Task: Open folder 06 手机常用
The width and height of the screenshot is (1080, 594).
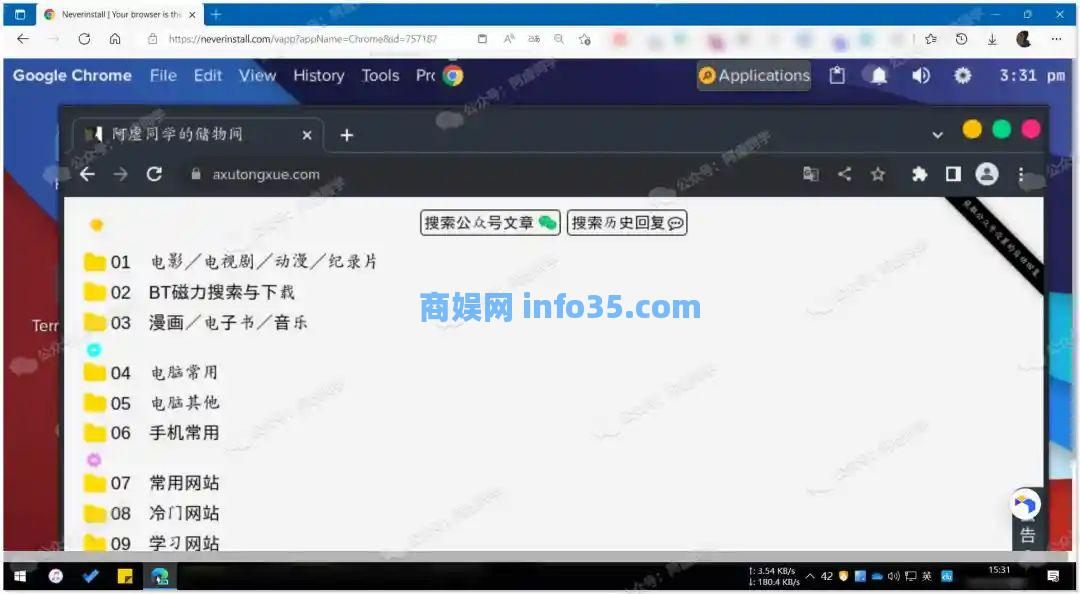Action: pos(152,433)
